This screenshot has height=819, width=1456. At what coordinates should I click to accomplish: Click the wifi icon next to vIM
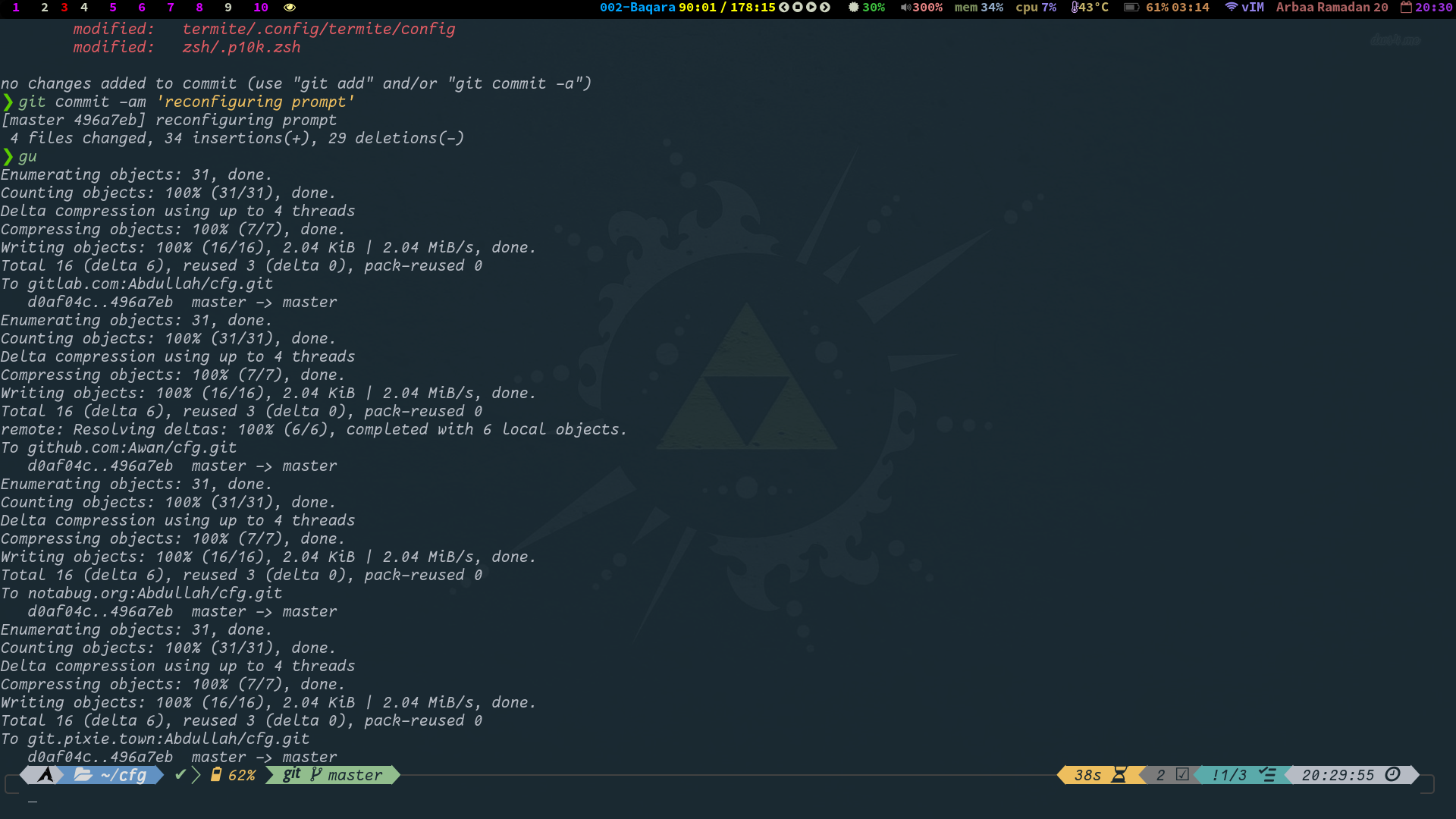(1232, 8)
